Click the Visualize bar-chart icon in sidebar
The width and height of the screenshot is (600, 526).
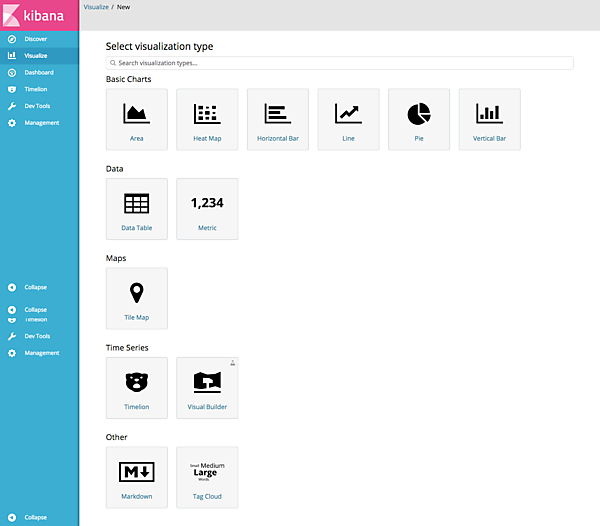coord(12,55)
